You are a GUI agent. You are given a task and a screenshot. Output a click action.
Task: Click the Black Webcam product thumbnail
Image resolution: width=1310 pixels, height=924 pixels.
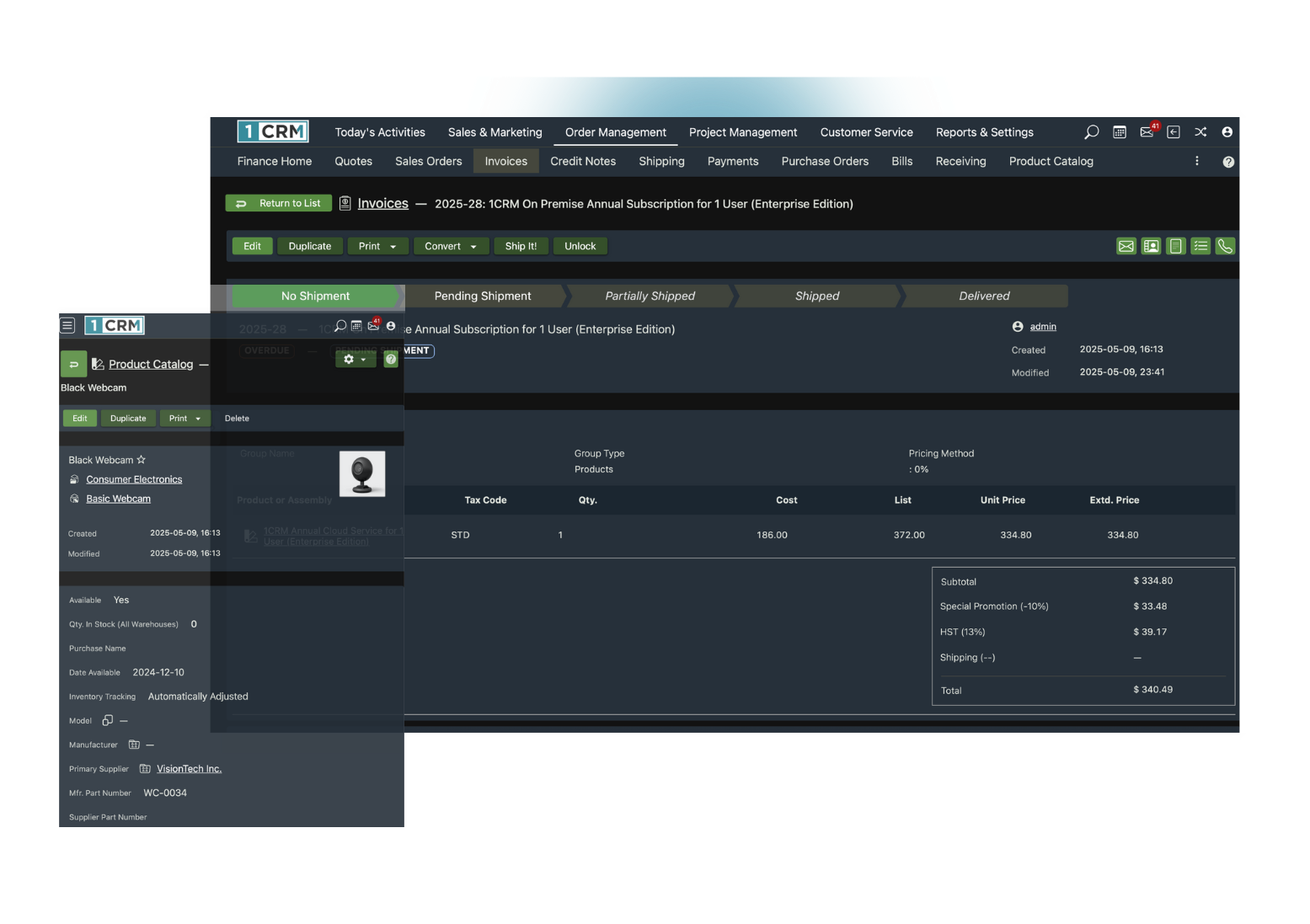361,473
